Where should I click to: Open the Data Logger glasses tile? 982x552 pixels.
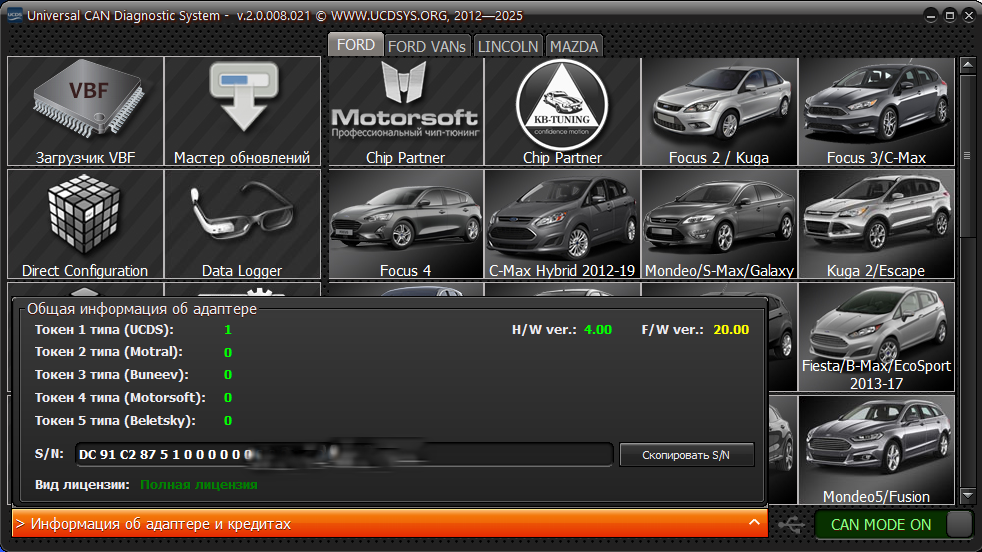pyautogui.click(x=242, y=224)
